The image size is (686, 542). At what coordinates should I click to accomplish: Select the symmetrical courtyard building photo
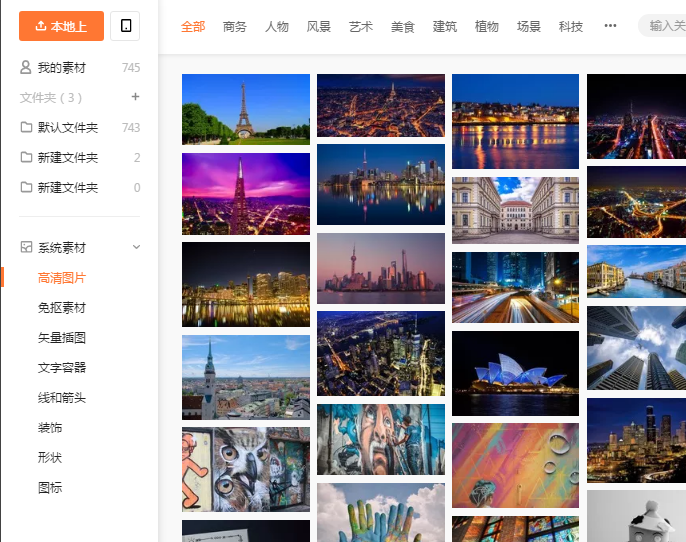click(515, 210)
